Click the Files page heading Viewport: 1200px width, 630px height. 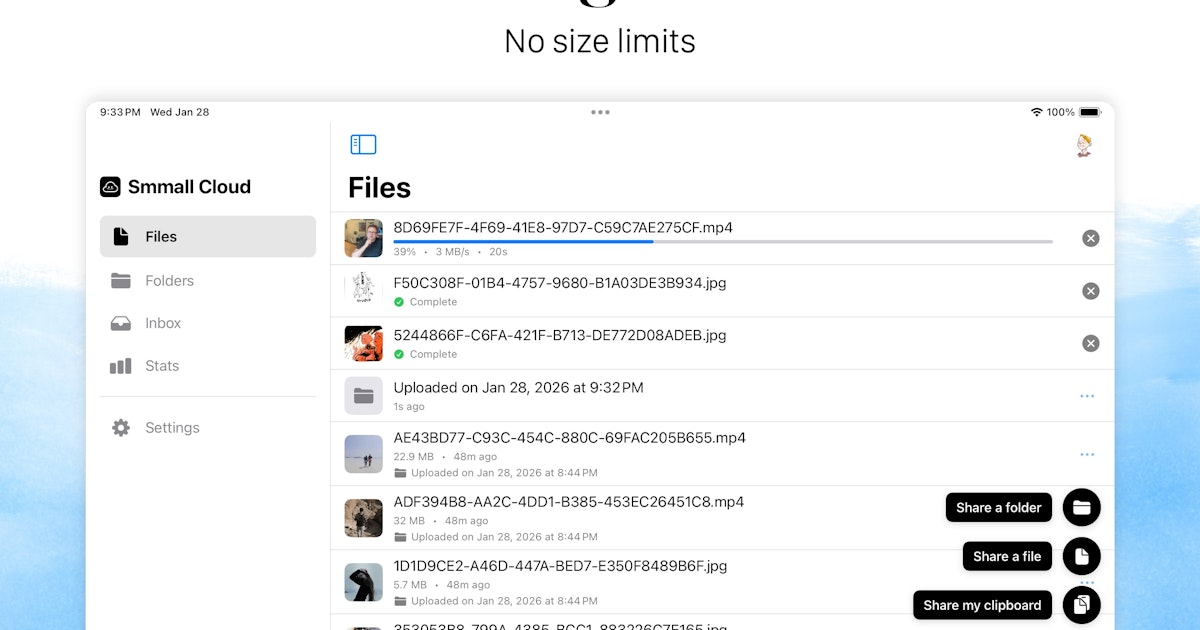coord(379,187)
